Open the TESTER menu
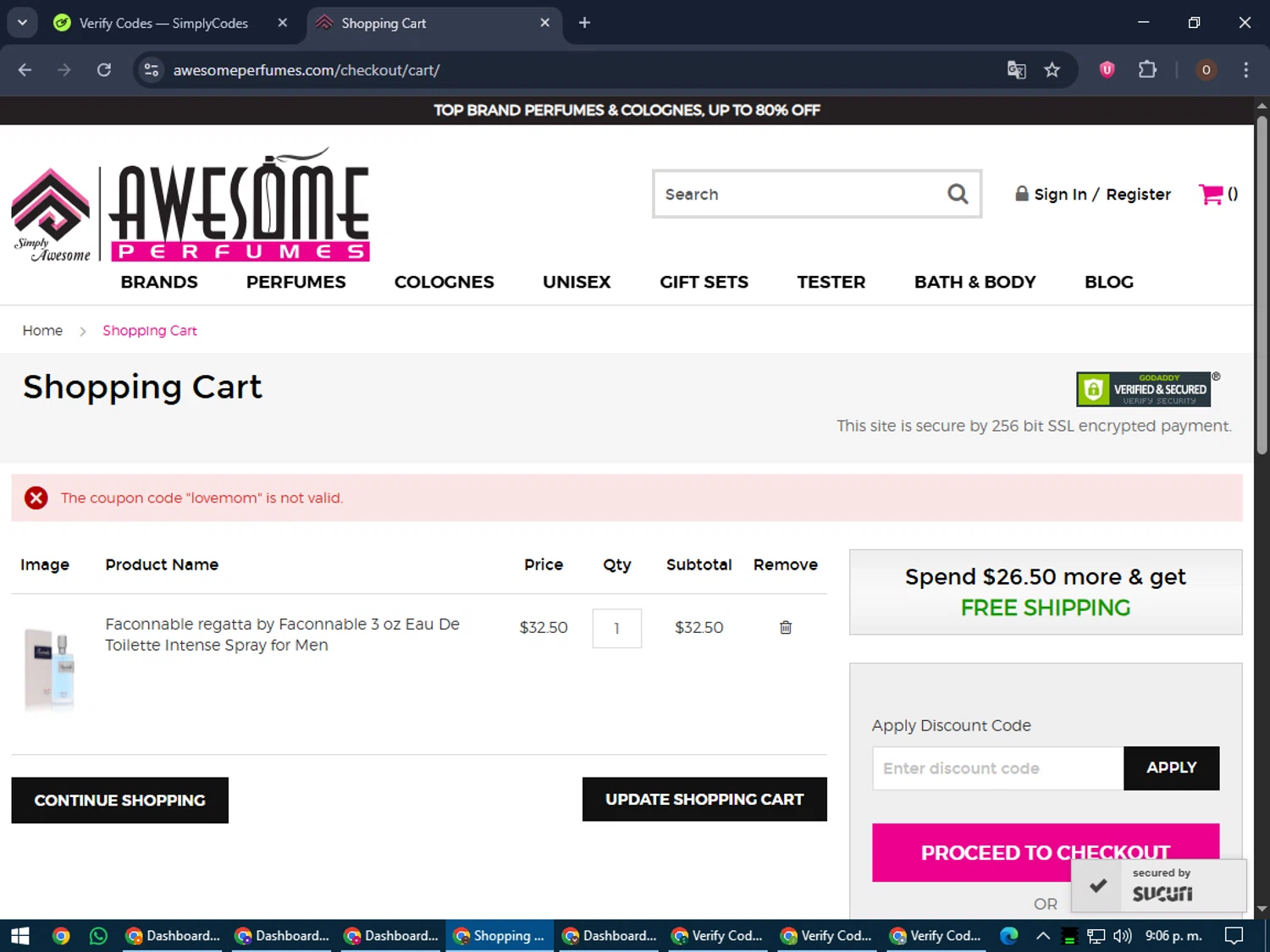The height and width of the screenshot is (952, 1270). 831,282
